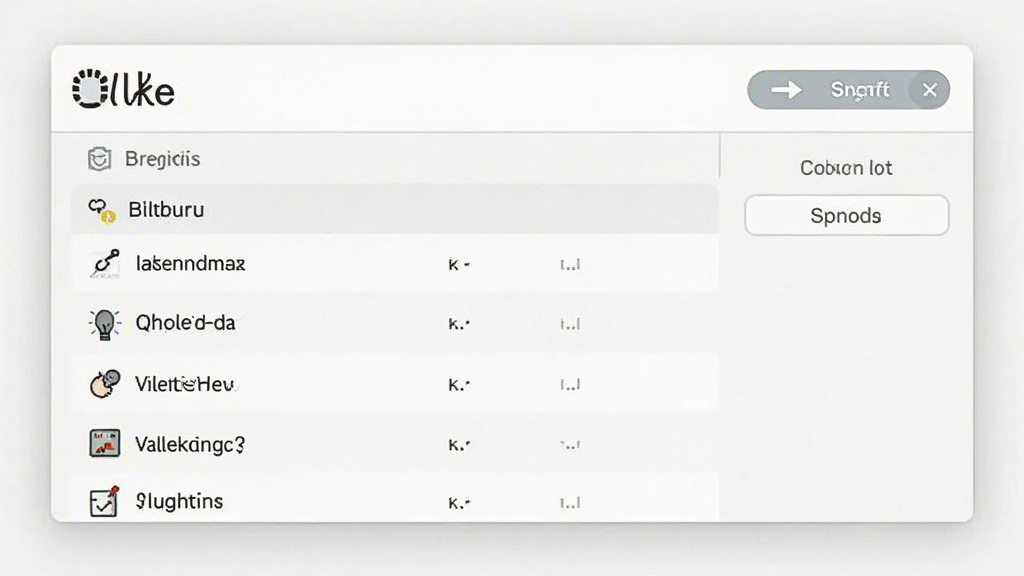Click the bracket value on VilenteHeu row

570,385
